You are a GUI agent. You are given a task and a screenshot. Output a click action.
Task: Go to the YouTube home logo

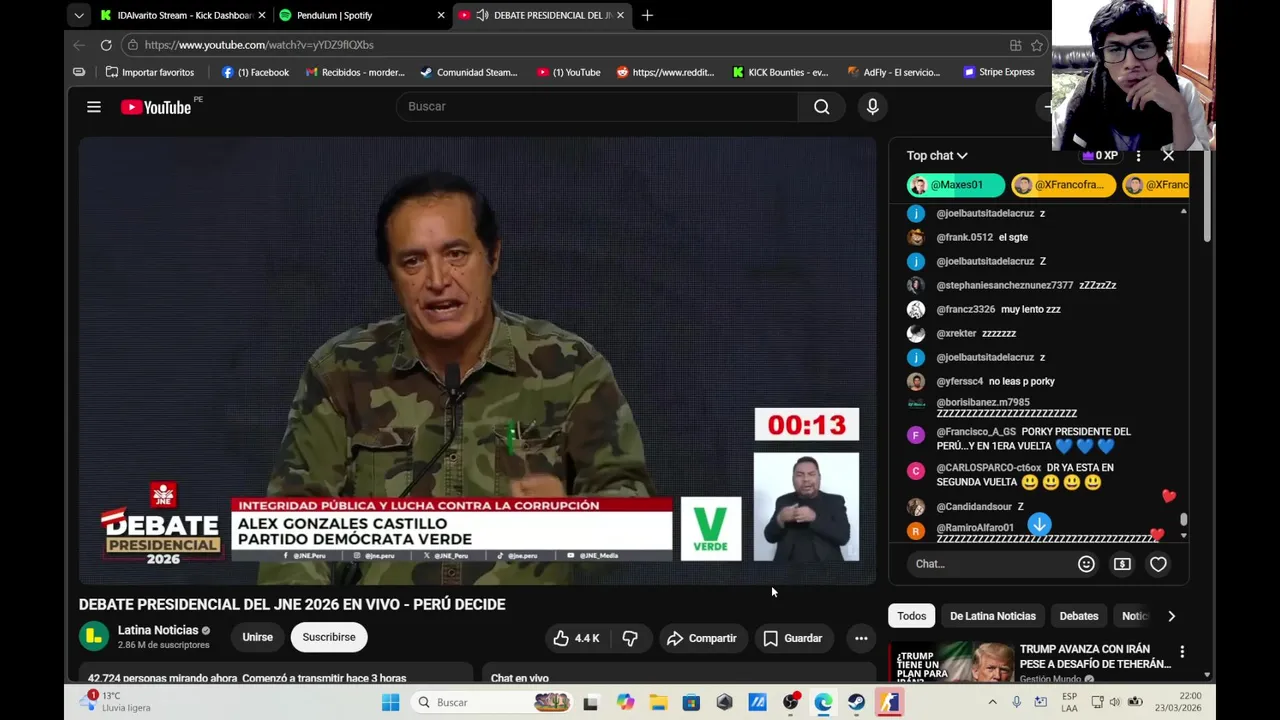pos(156,107)
